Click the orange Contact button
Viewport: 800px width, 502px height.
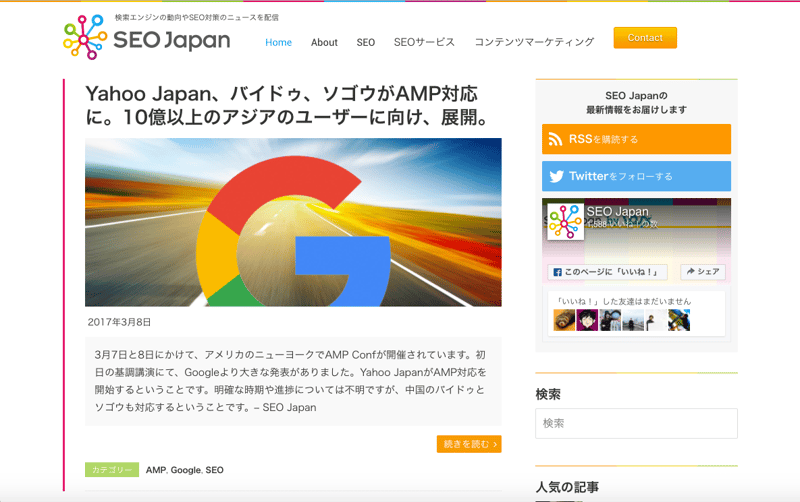[645, 38]
